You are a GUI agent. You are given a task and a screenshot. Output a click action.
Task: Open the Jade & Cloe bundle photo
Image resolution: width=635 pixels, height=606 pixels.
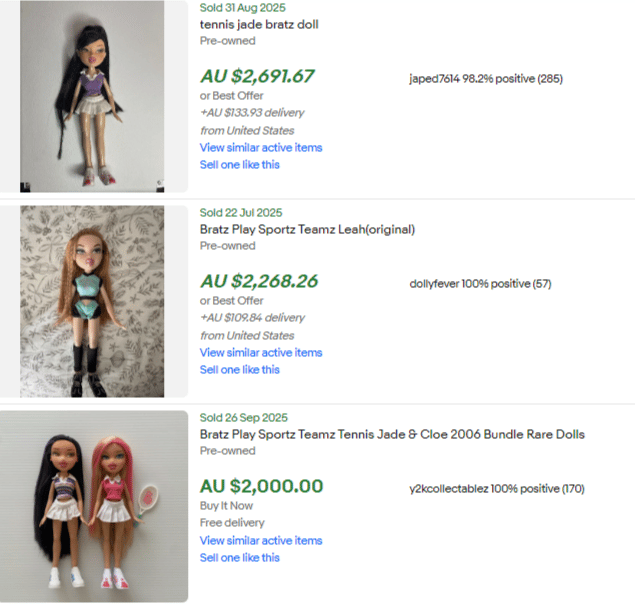click(x=94, y=506)
